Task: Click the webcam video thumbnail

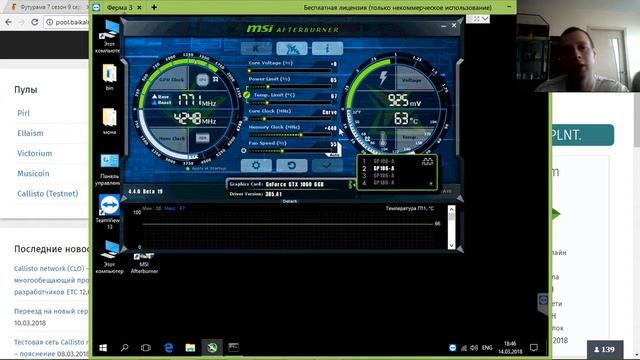Action: 578,46
